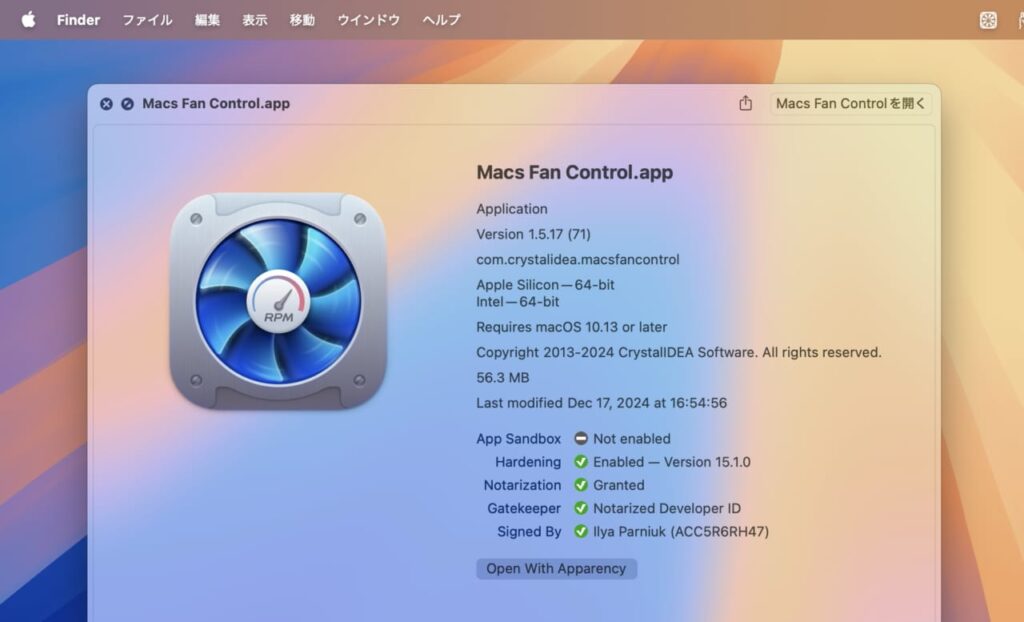The image size is (1024, 622).
Task: Click the Not enabled icon for App Sandbox
Action: pos(581,438)
